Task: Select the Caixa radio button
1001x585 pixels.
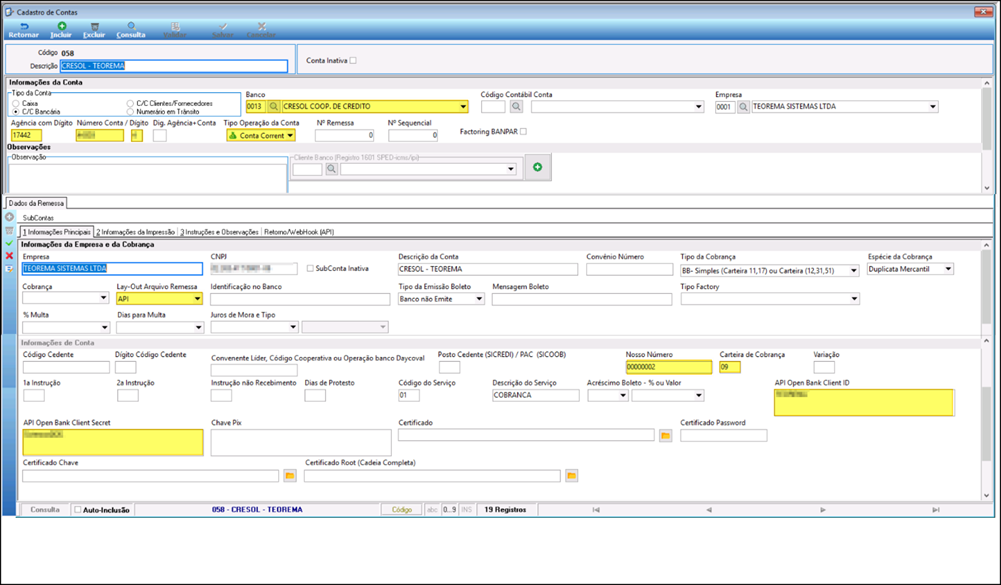Action: pos(16,103)
